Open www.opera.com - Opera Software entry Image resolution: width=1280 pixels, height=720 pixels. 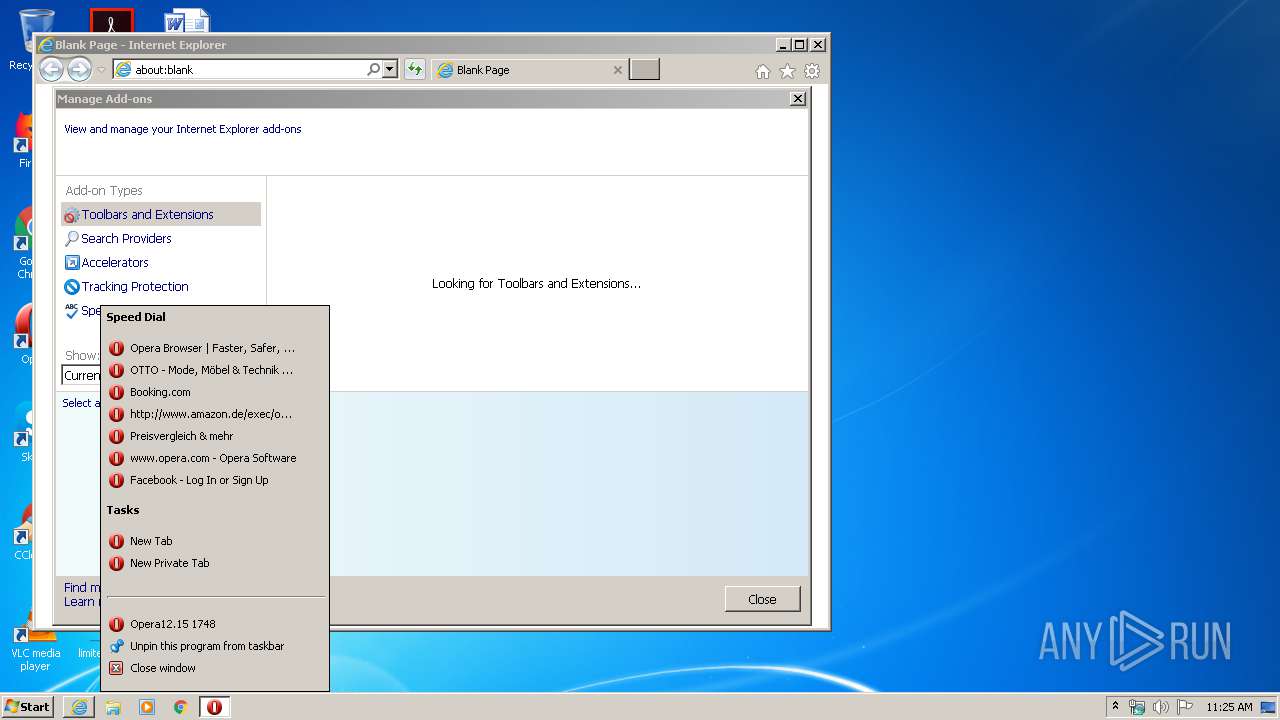215,458
